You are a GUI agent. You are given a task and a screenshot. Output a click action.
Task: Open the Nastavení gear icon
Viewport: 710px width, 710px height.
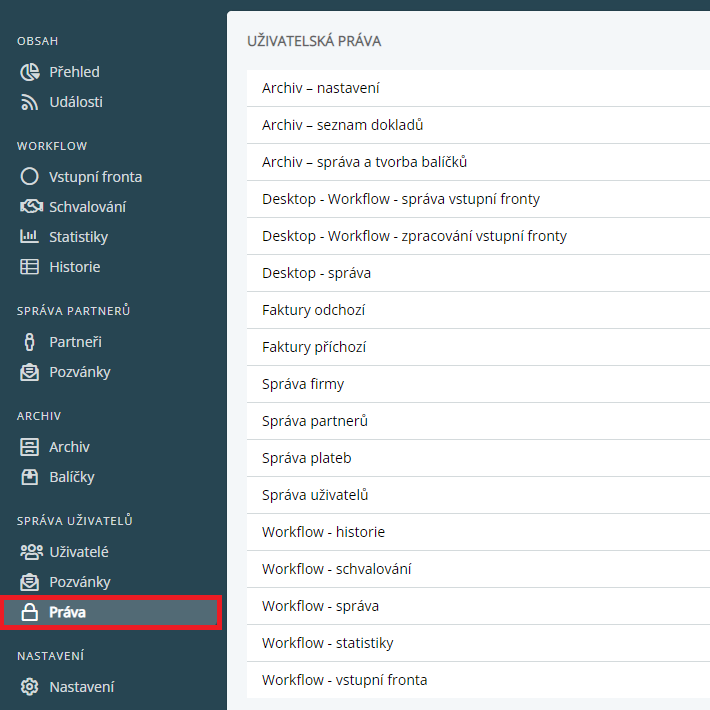30,687
